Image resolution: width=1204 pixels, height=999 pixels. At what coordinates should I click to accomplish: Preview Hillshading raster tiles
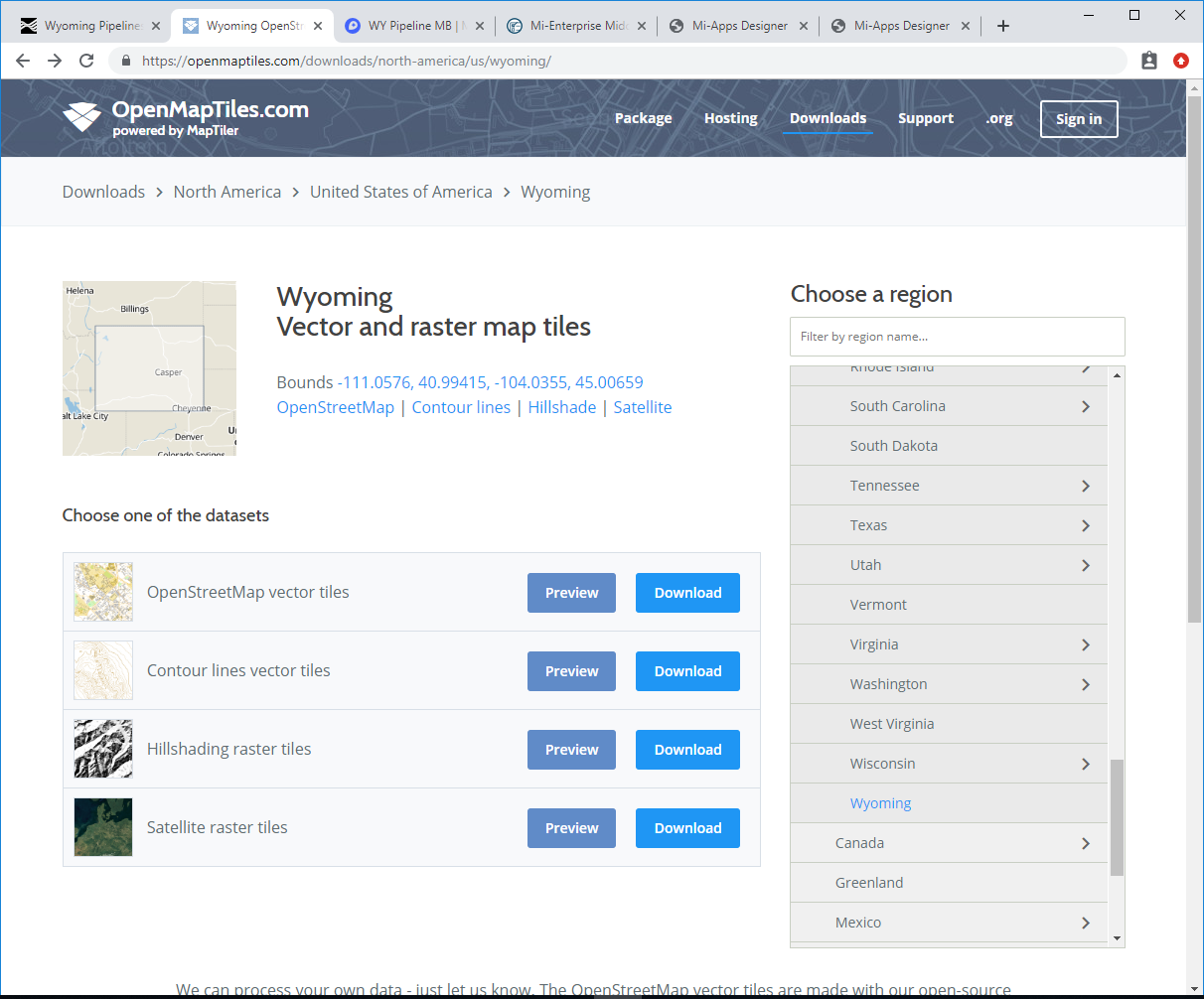tap(572, 750)
